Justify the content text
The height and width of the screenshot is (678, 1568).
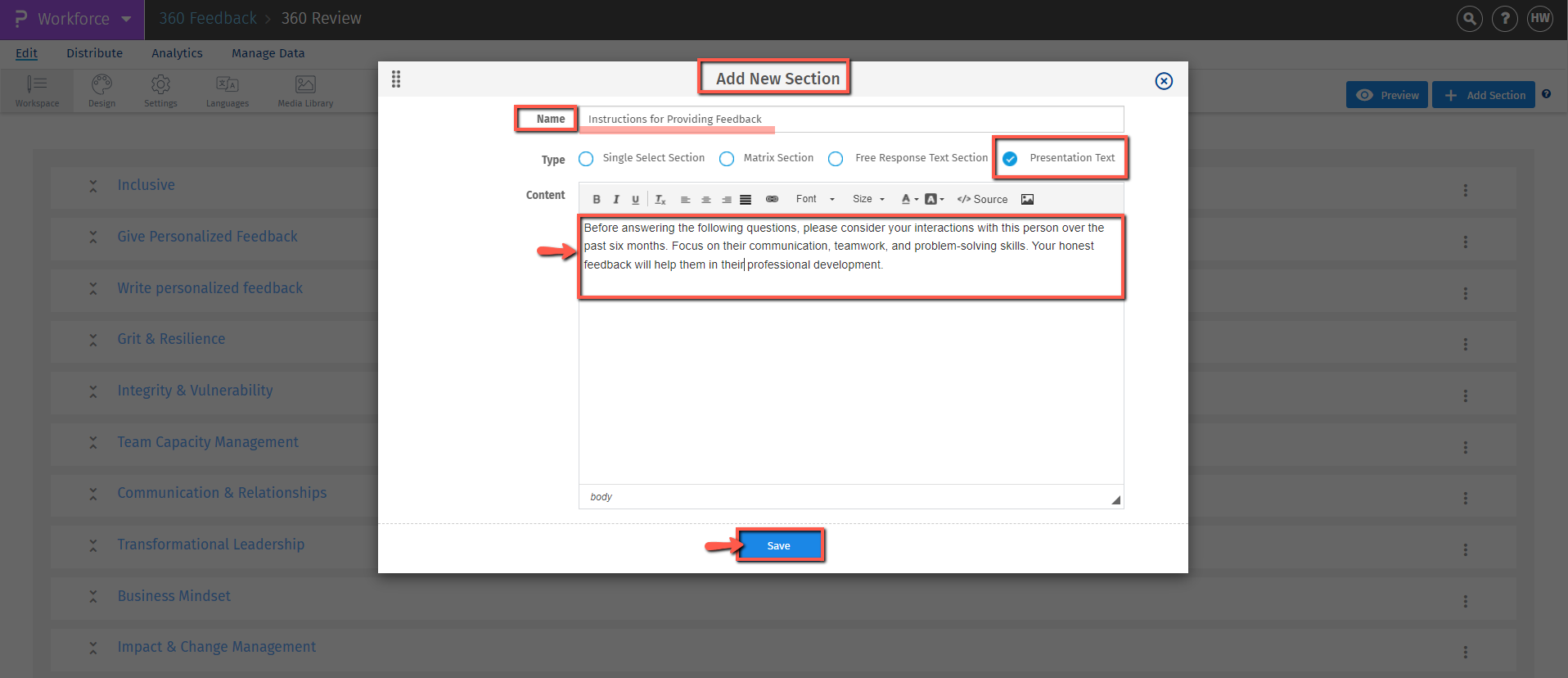(746, 199)
